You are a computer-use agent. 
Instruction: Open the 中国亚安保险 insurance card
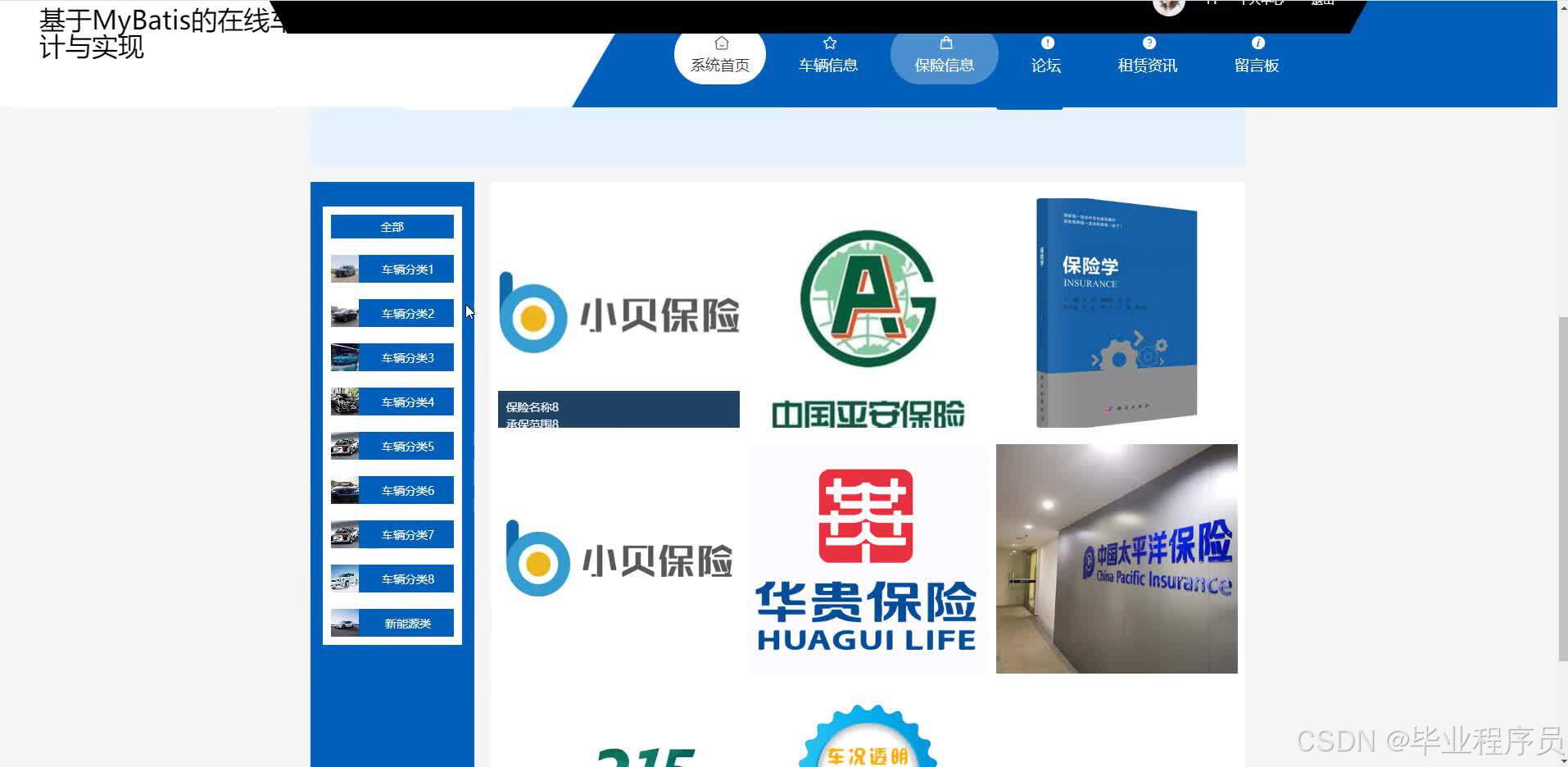click(868, 313)
